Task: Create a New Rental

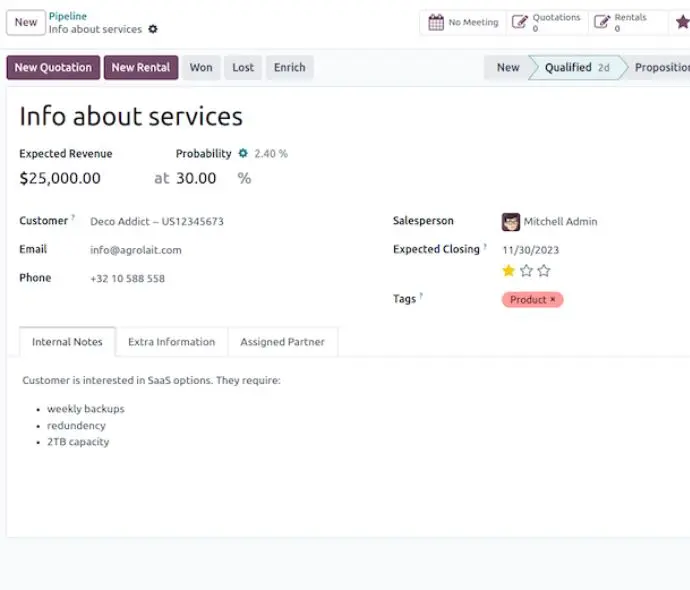Action: point(141,67)
